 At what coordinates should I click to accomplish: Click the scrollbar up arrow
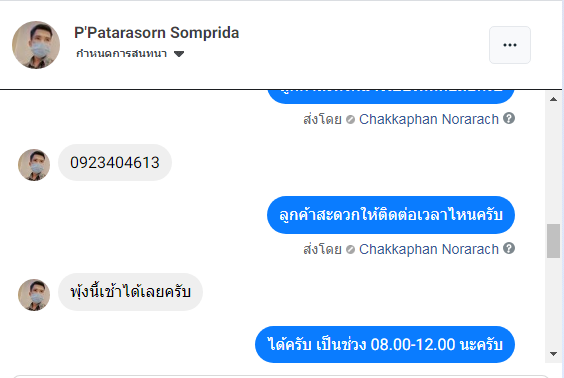click(x=553, y=99)
